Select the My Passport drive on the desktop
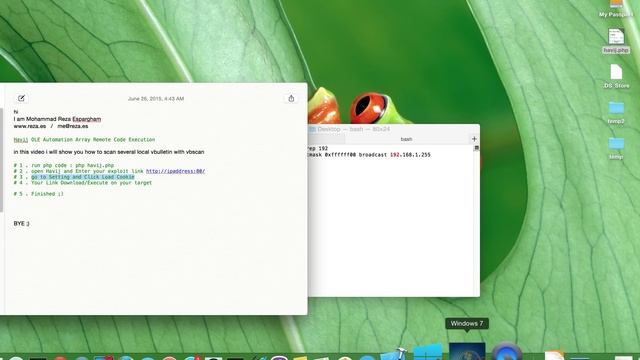The width and height of the screenshot is (640, 360). [x=616, y=9]
